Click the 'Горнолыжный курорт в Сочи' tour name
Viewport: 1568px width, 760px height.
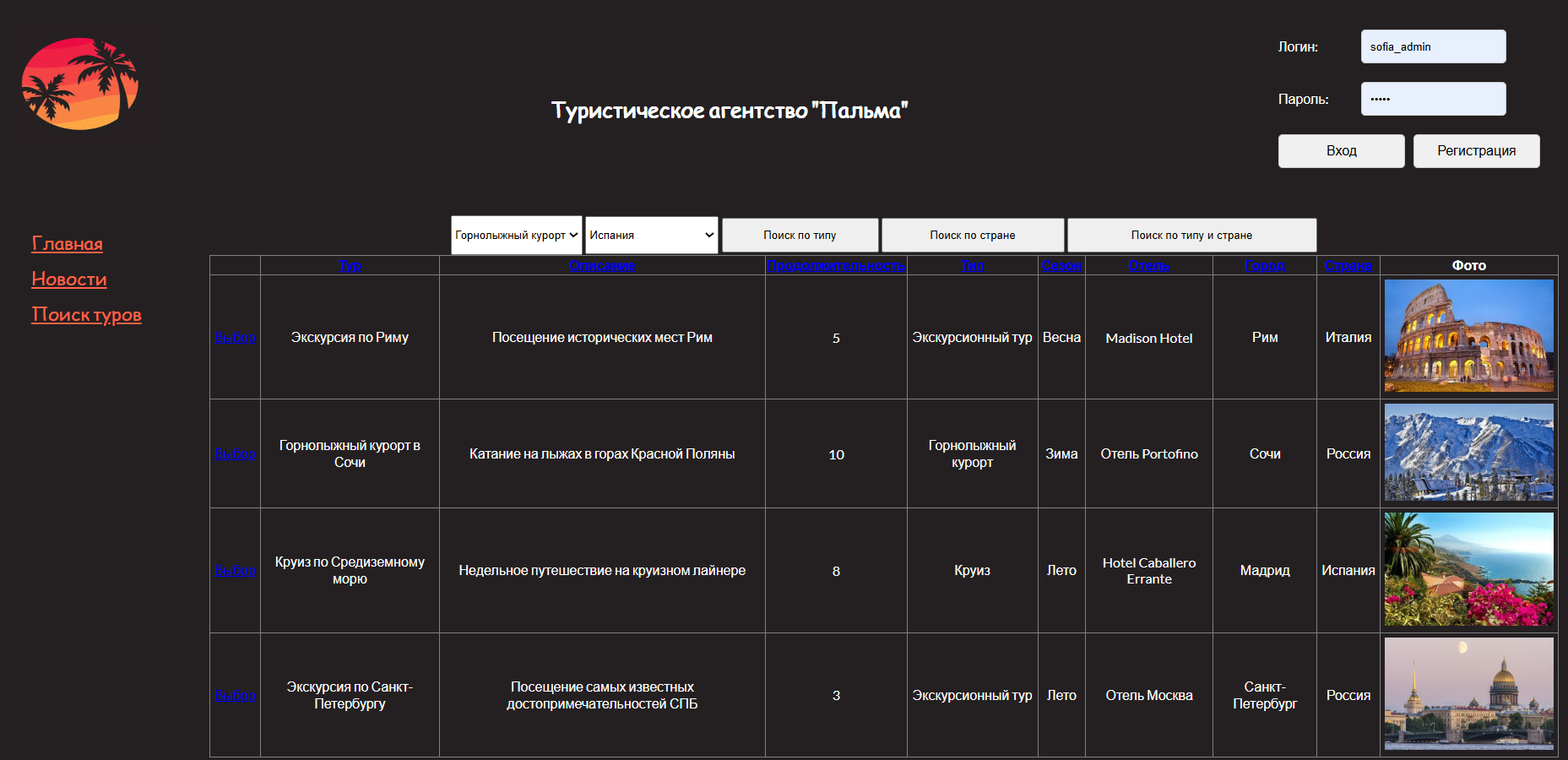click(x=350, y=454)
